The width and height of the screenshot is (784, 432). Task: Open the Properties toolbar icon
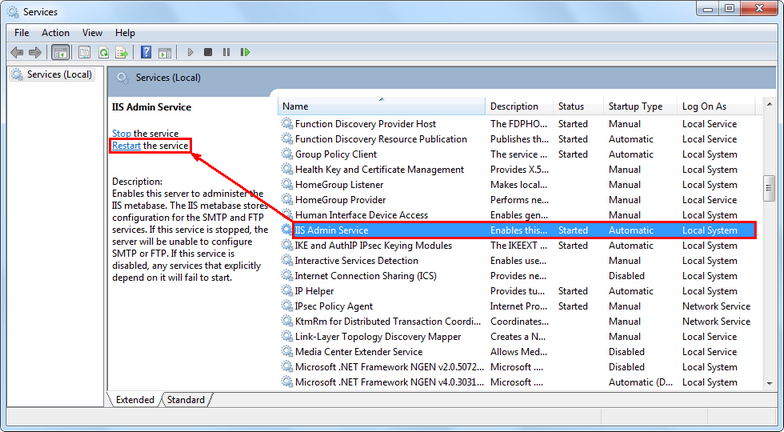click(x=84, y=52)
